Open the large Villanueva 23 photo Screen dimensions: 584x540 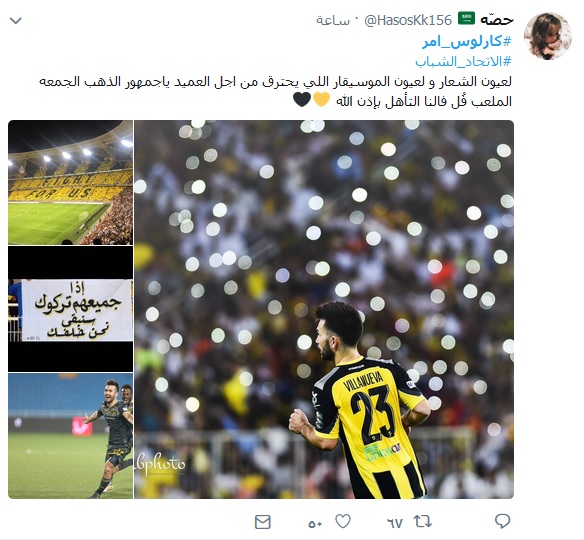tap(324, 309)
